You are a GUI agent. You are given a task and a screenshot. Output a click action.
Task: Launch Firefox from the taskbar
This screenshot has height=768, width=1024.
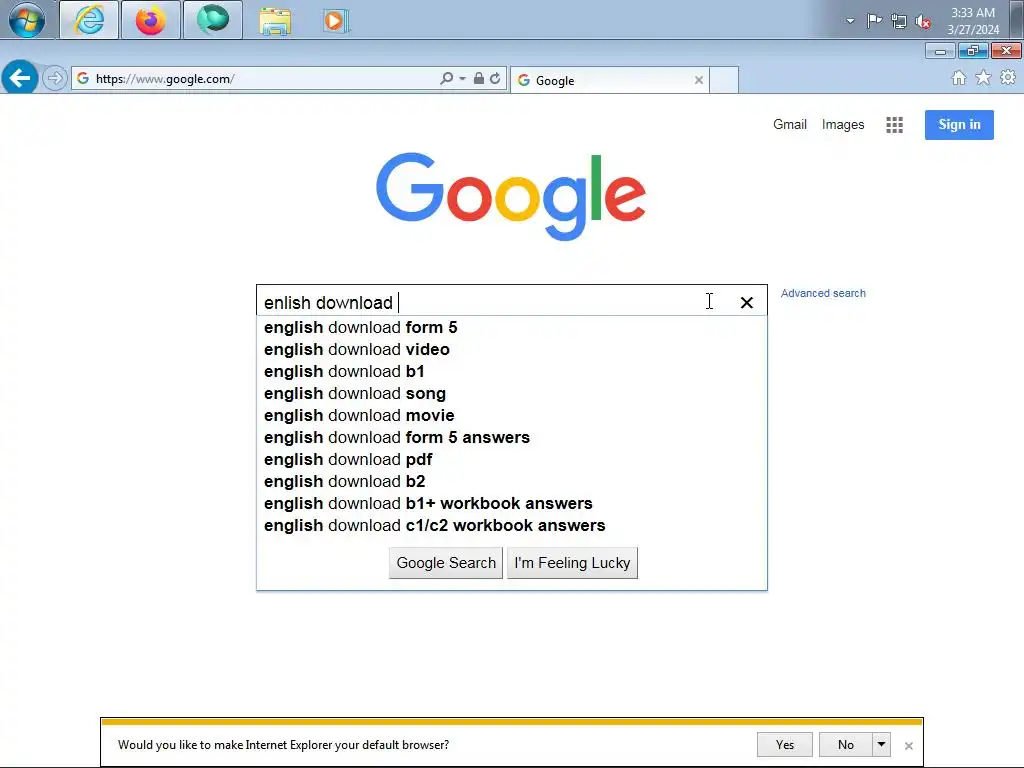[x=151, y=20]
